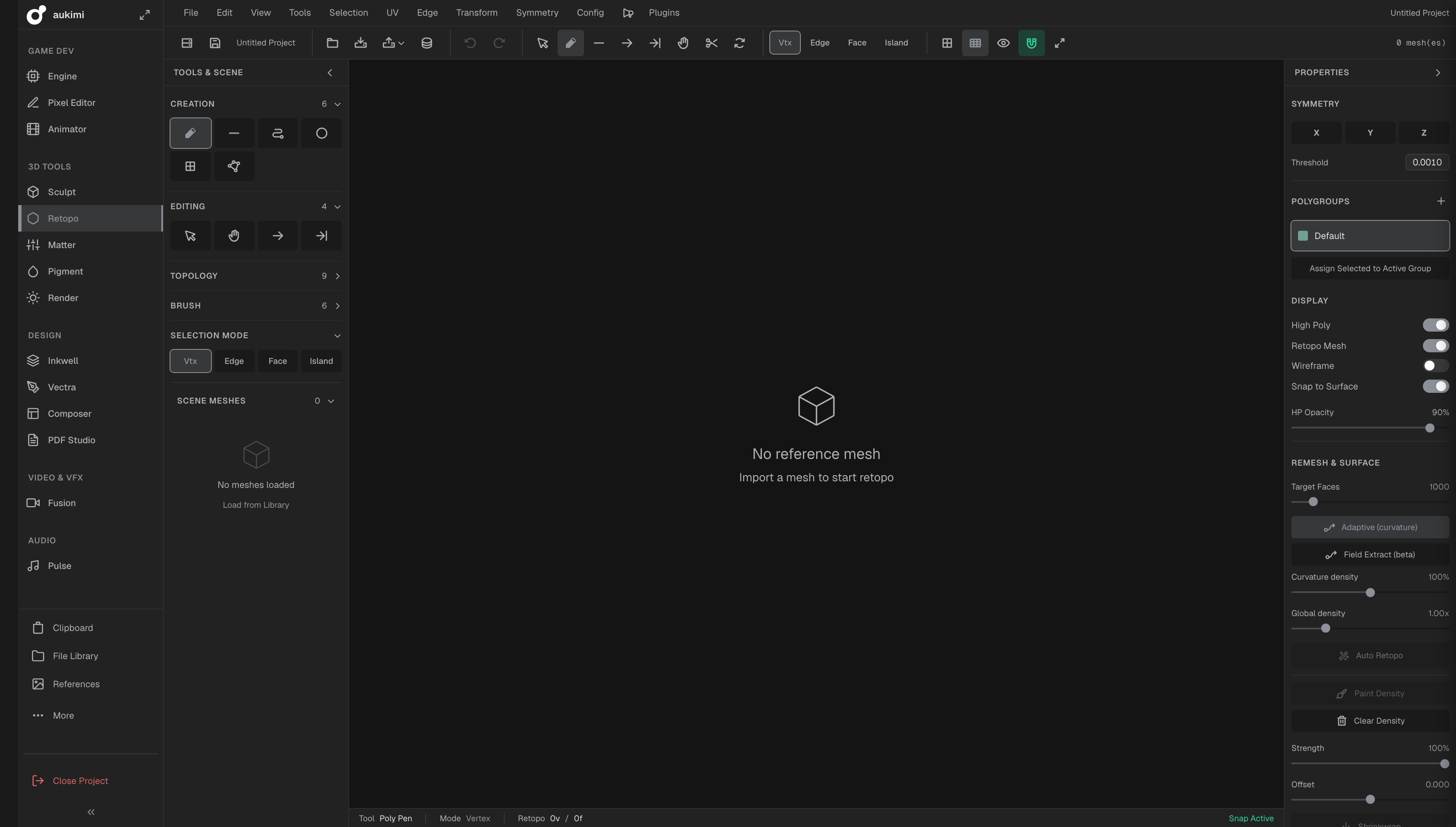Open the Plugins menu

pos(663,12)
